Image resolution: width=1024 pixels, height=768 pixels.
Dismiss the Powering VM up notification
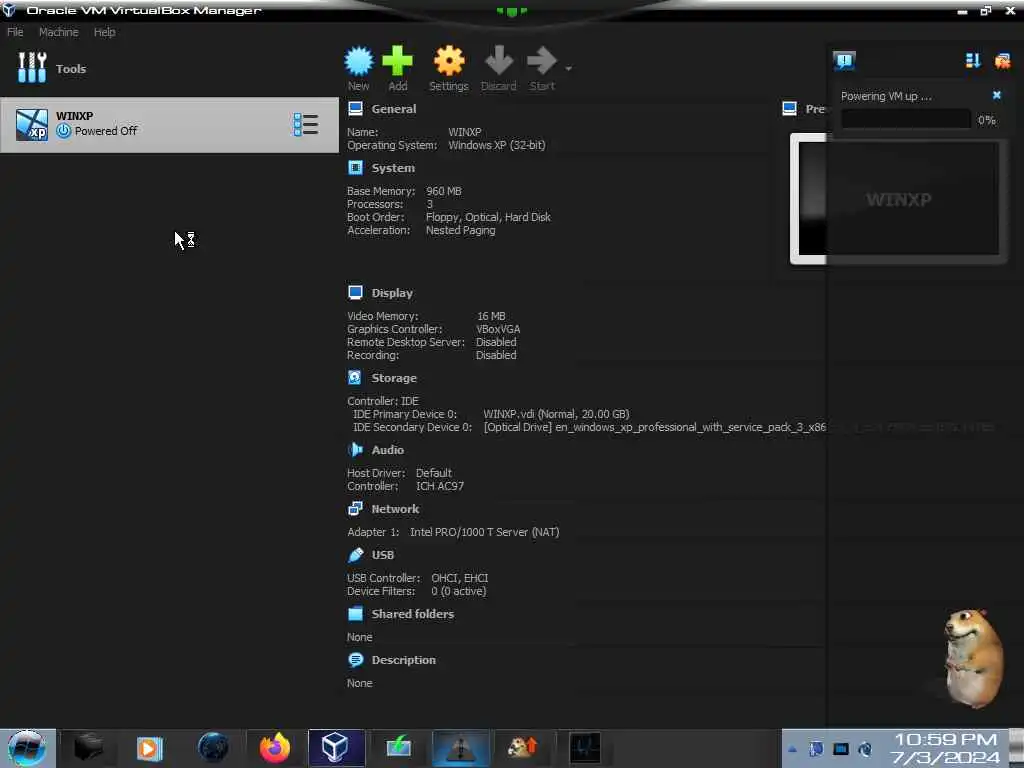pos(997,95)
